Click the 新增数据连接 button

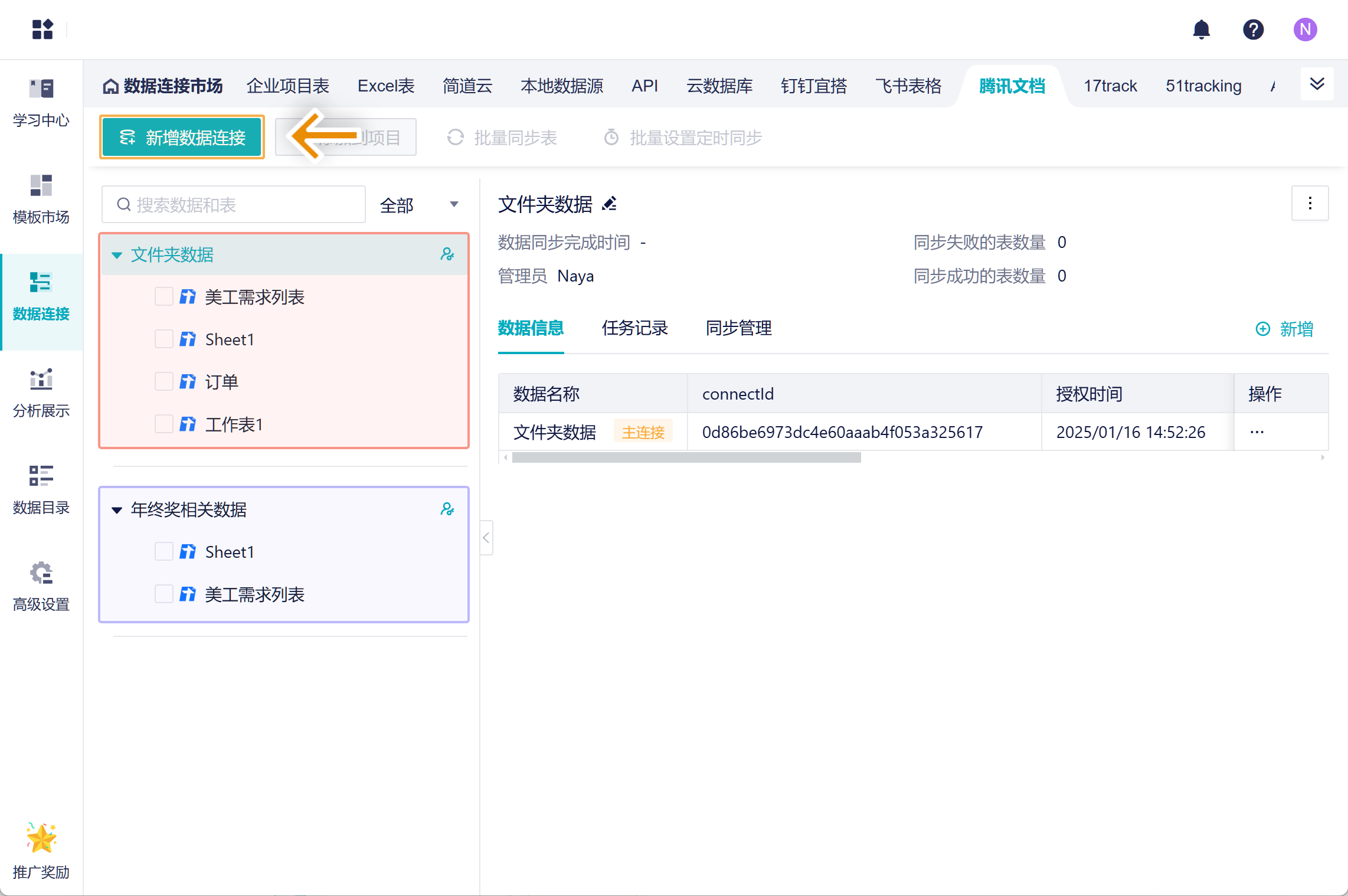pos(182,138)
